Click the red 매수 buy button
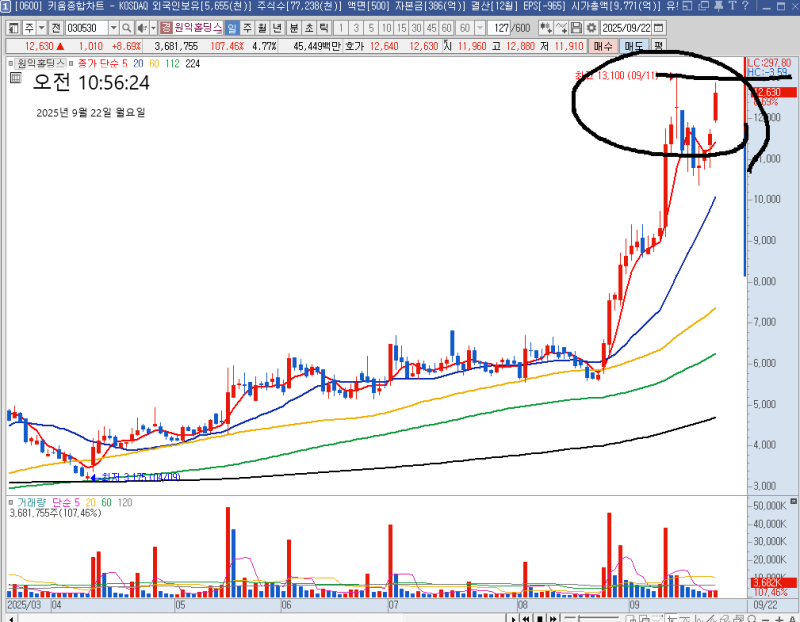 coord(604,46)
